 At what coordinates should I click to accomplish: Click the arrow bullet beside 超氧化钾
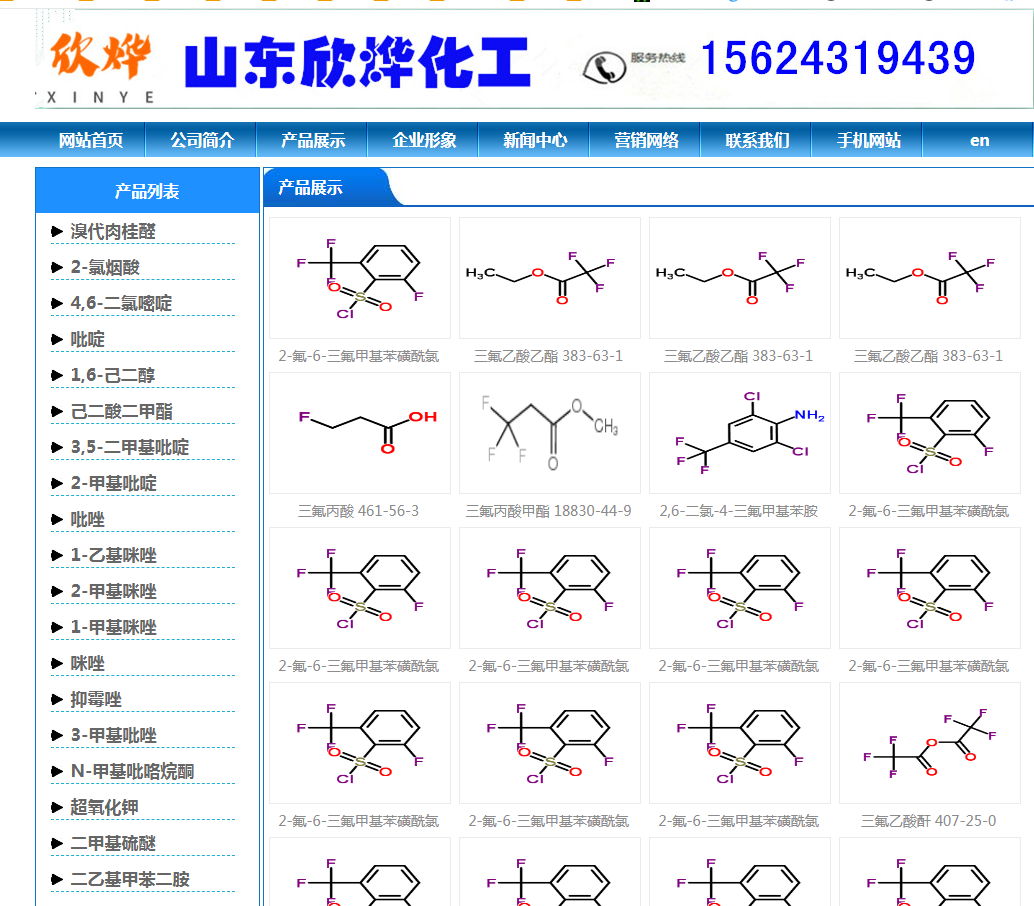coord(57,808)
